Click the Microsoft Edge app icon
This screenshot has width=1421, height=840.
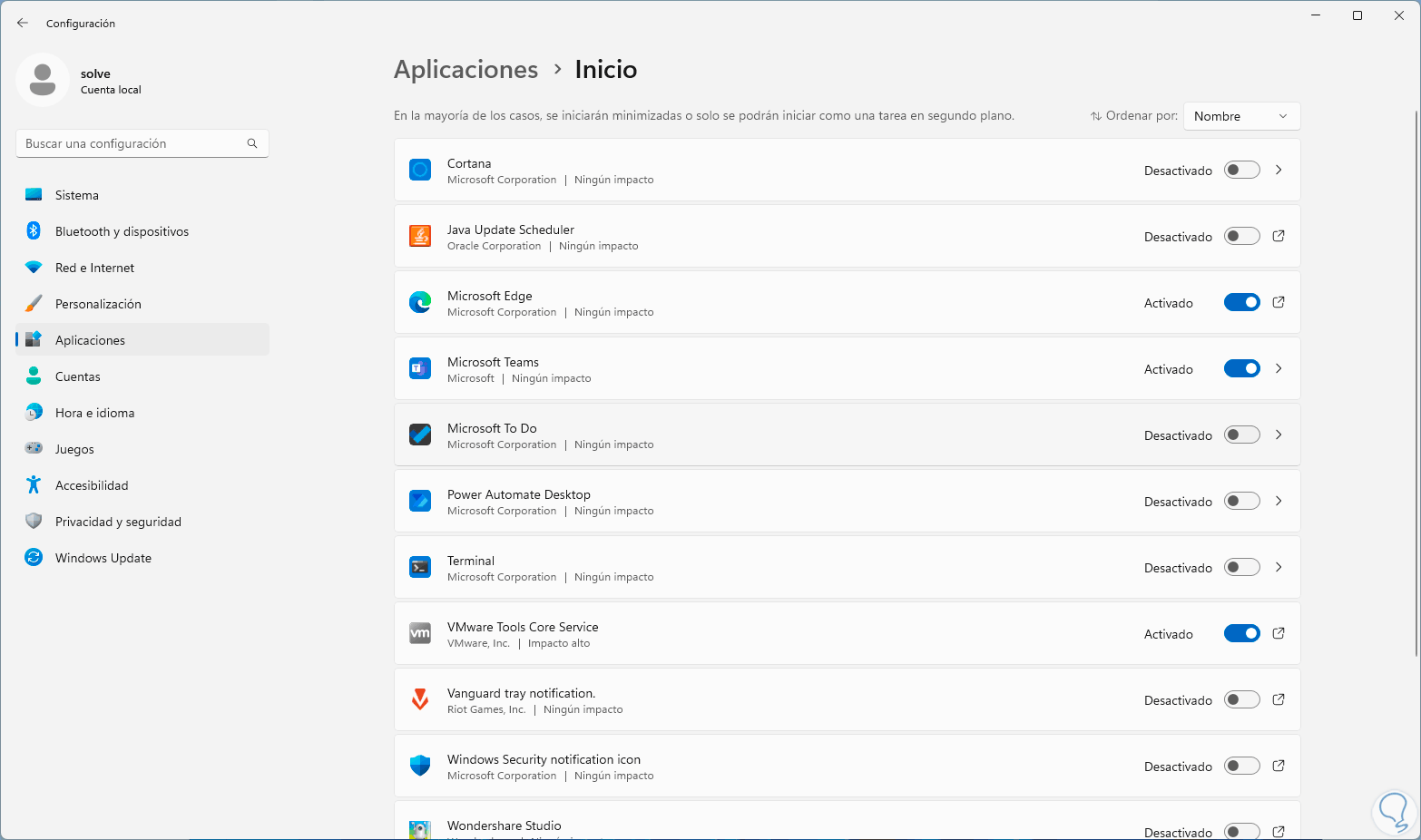coord(420,302)
